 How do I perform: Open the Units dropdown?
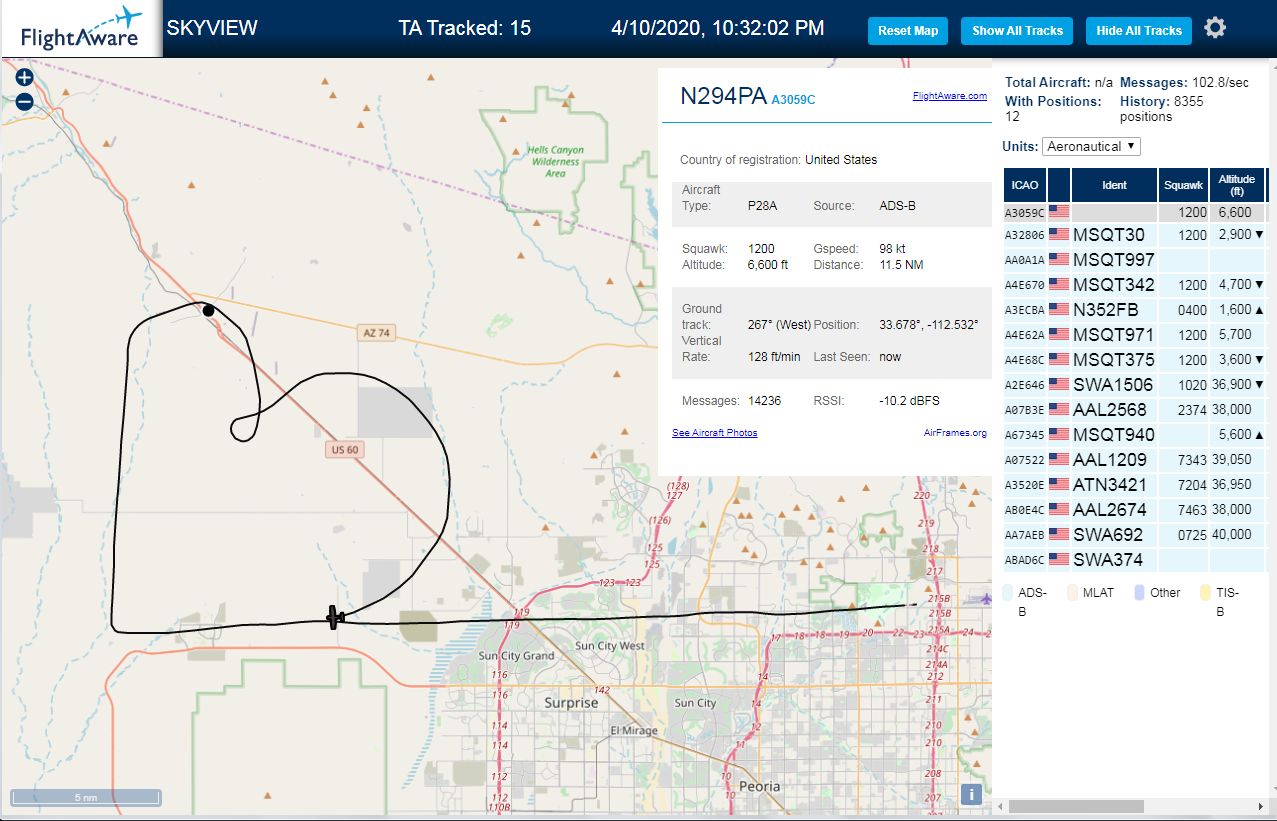point(1091,146)
